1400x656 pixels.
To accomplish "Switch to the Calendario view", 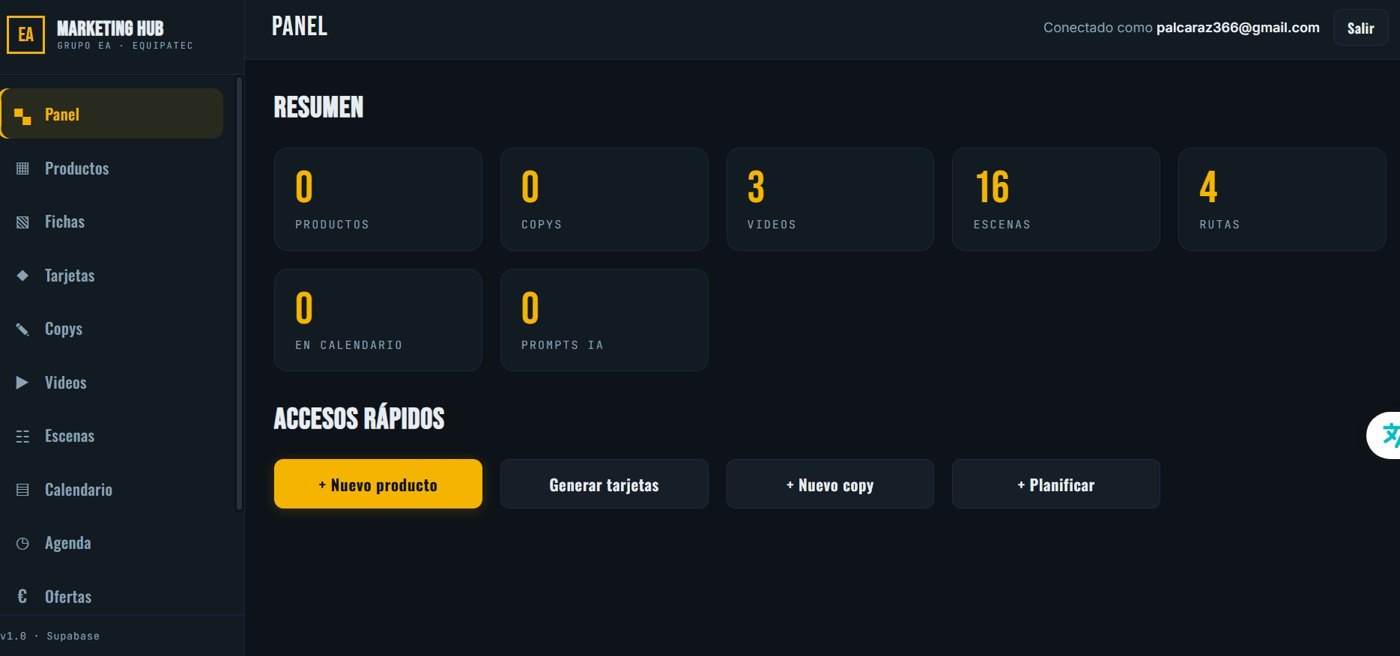I will point(112,490).
